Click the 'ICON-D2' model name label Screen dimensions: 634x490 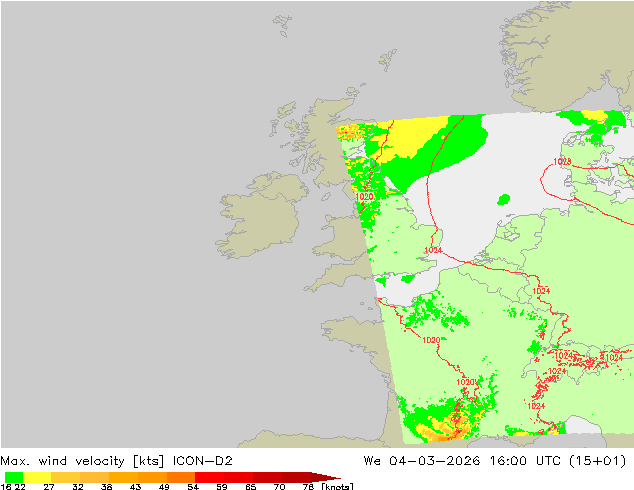(x=203, y=461)
